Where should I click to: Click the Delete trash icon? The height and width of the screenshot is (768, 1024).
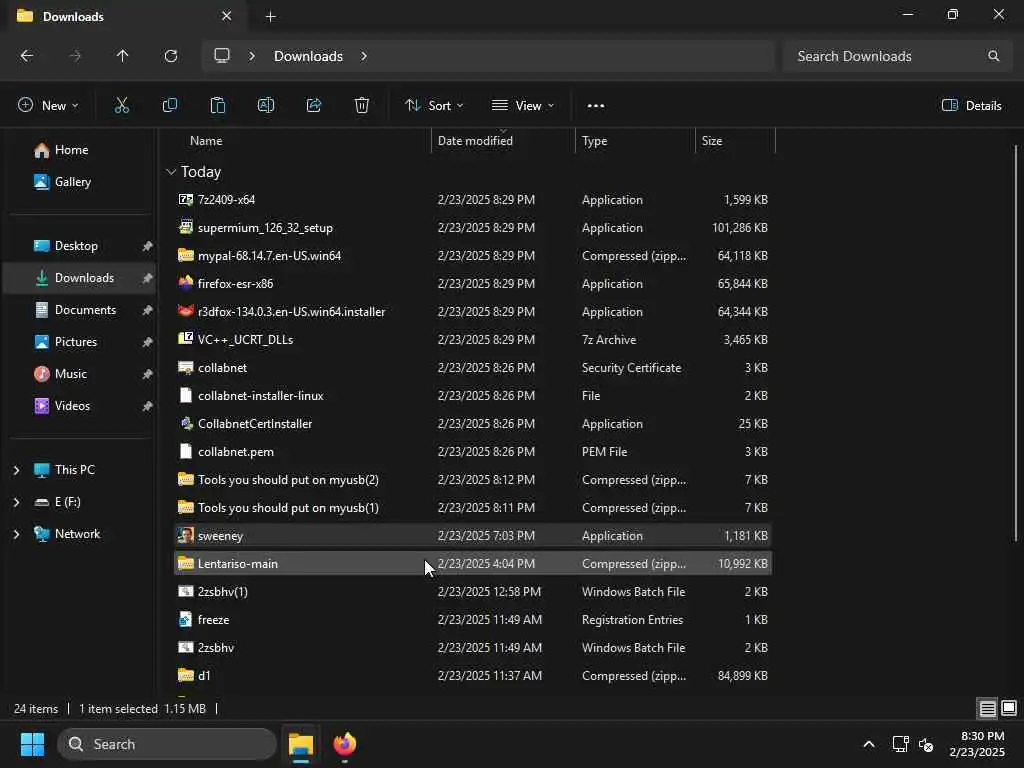coord(362,105)
